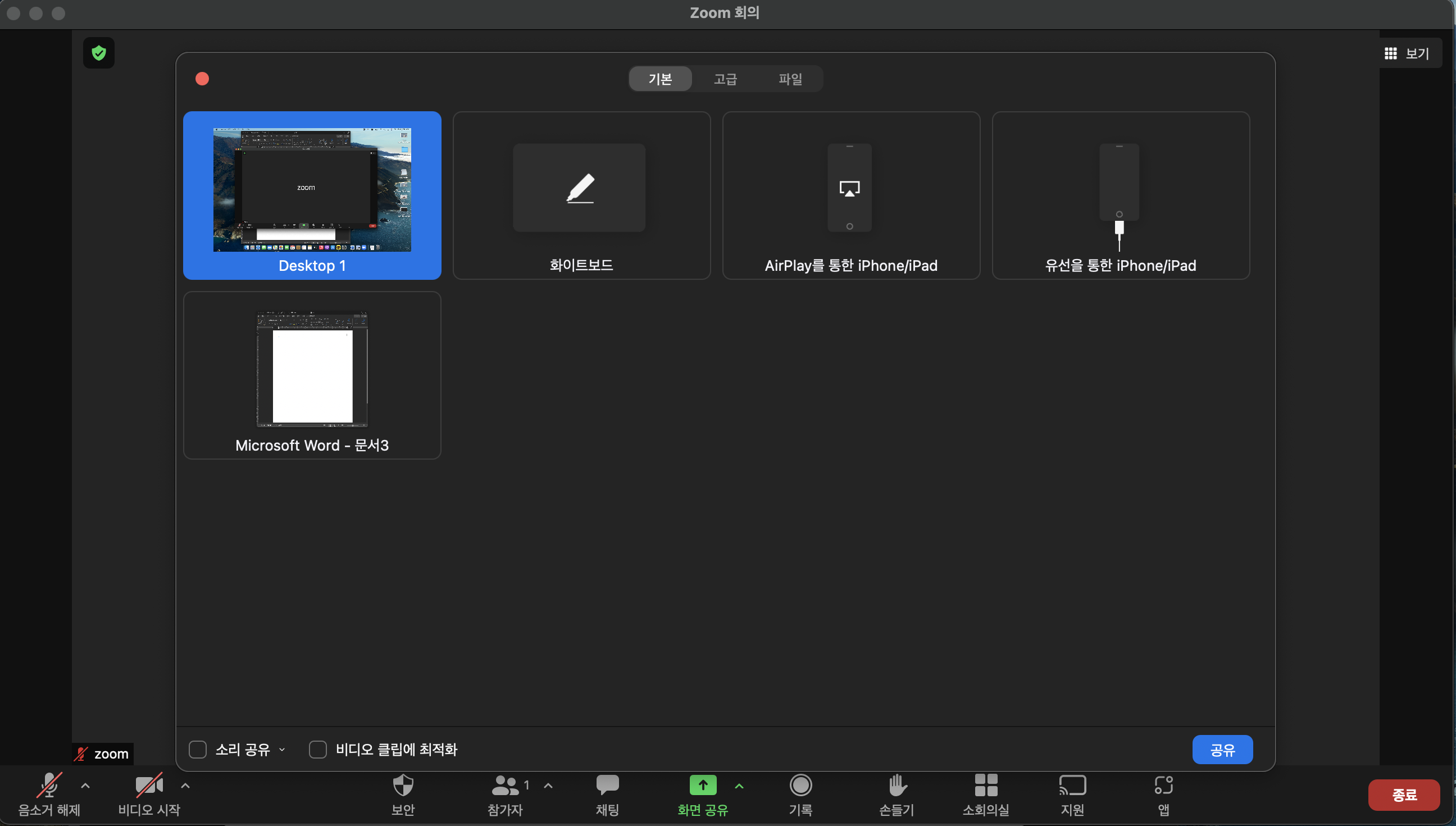The image size is (1456, 826).
Task: Switch to the 파일 tab
Action: pyautogui.click(x=790, y=79)
